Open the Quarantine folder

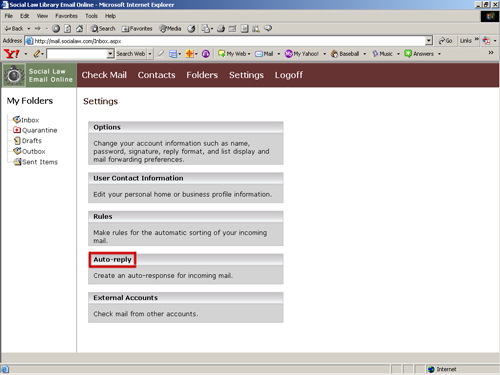coord(35,130)
